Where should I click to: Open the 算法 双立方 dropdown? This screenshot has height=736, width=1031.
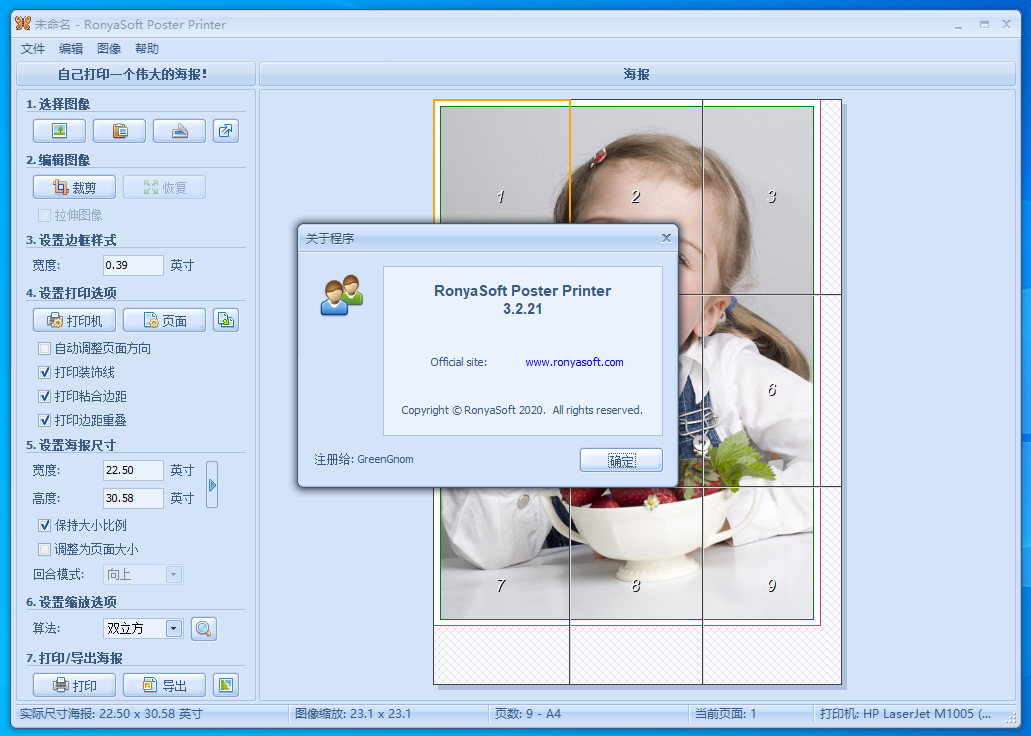[x=174, y=629]
